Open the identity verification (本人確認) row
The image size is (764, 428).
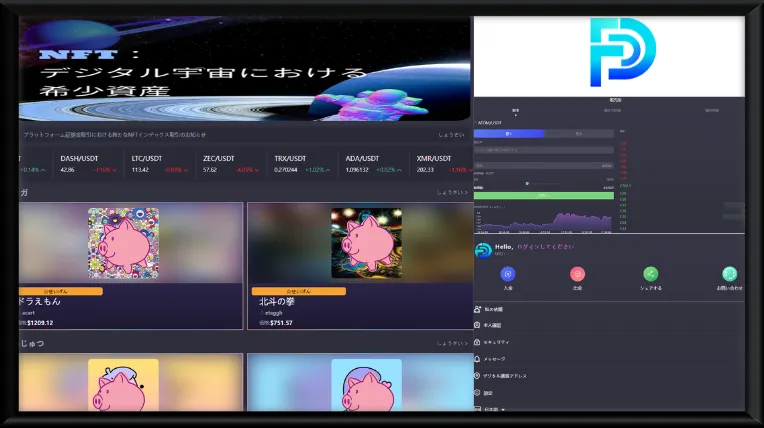(x=609, y=325)
